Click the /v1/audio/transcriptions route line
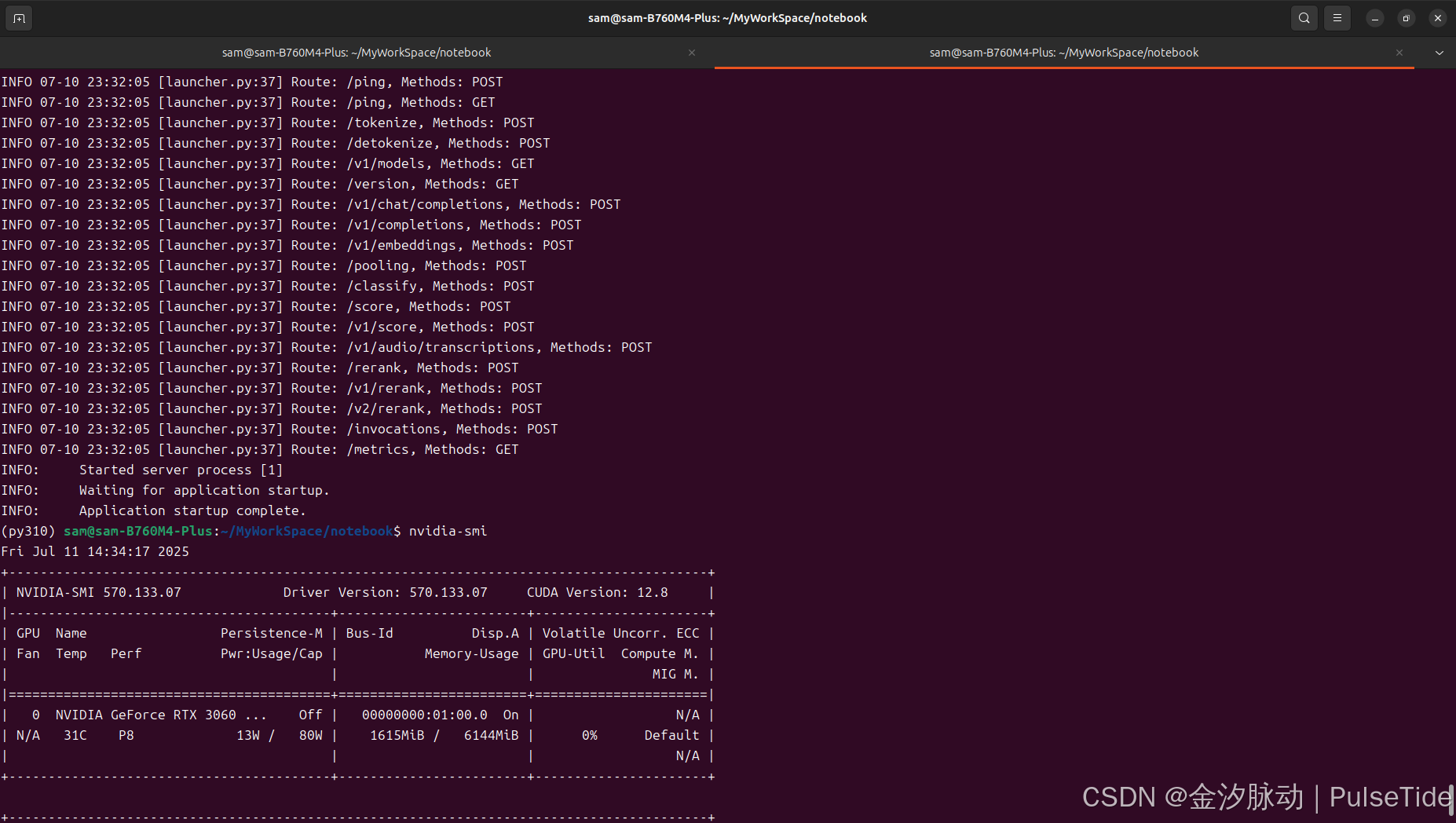The height and width of the screenshot is (823, 1456). [x=327, y=347]
